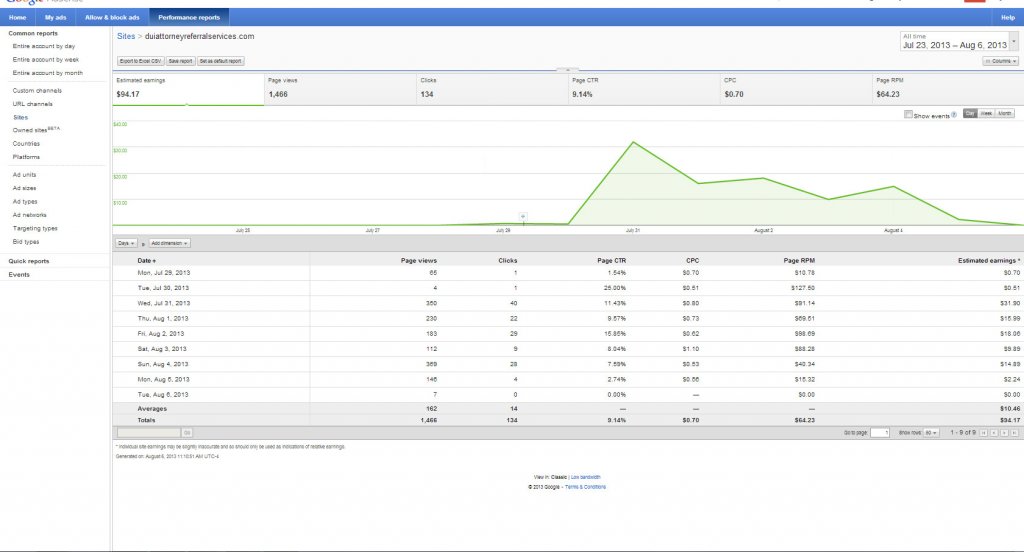Open the Show events help icon
The height and width of the screenshot is (552, 1024).
tap(954, 115)
